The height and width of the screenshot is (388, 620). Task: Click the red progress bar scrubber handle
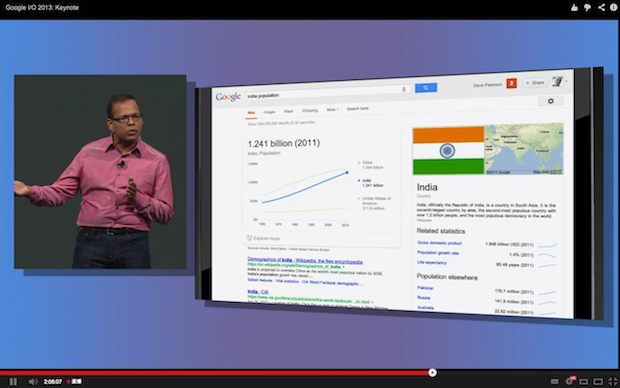432,373
